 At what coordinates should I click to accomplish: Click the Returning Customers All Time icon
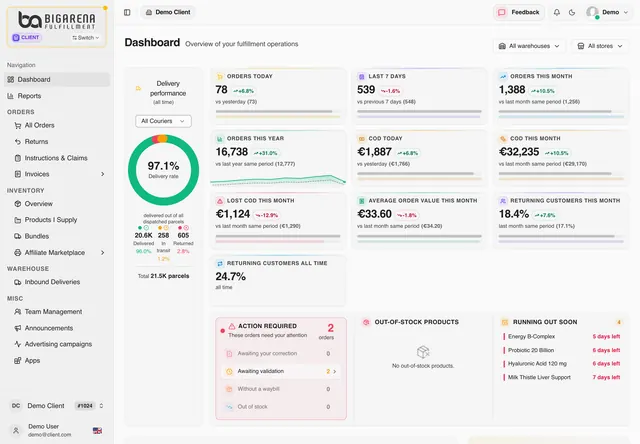[x=220, y=263]
